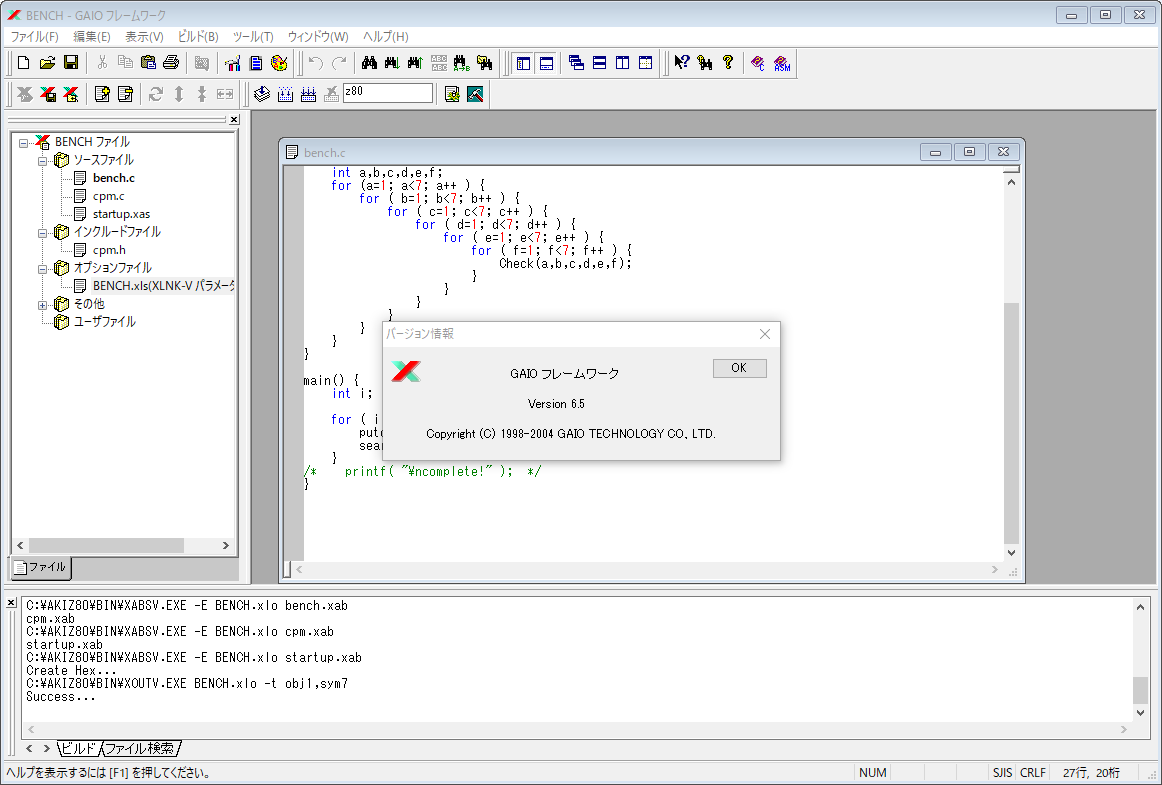Select the ビルド output tab
This screenshot has width=1162, height=785.
(x=78, y=749)
